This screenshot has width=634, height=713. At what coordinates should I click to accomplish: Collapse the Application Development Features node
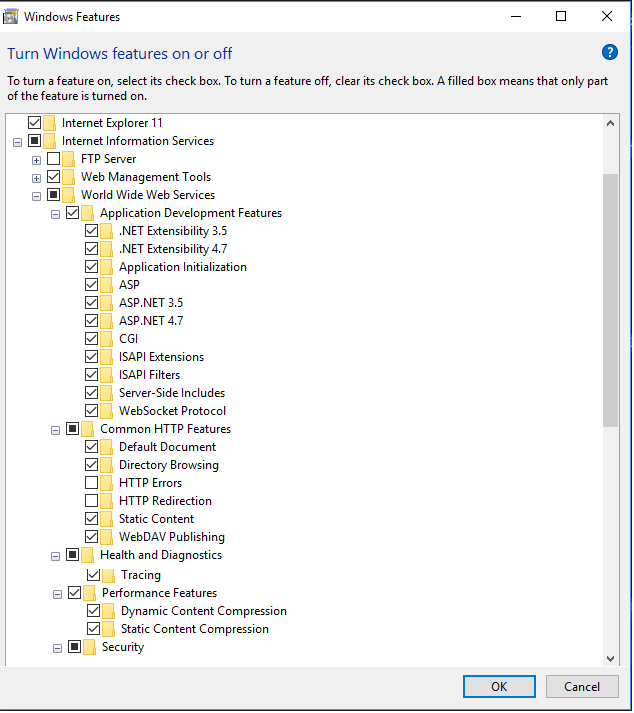click(x=56, y=213)
